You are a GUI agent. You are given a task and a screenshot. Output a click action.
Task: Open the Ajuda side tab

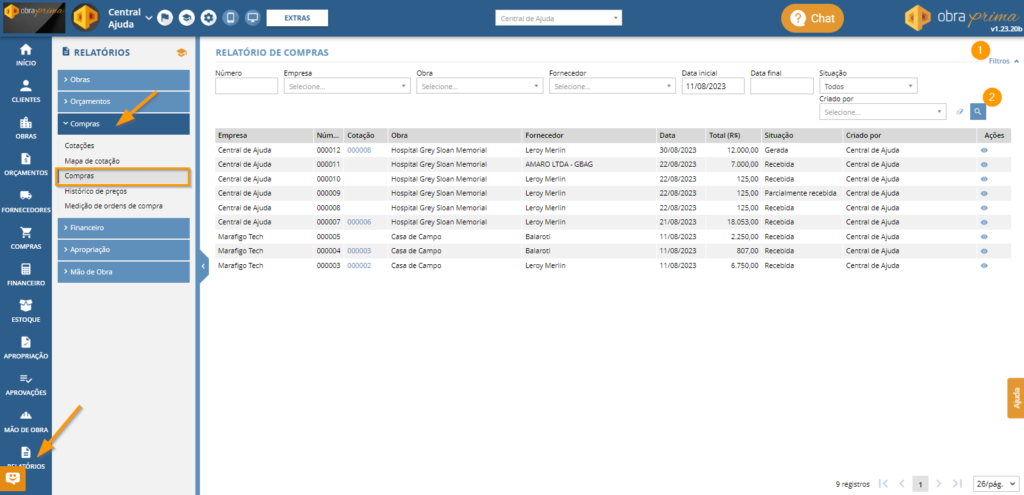pos(1016,398)
